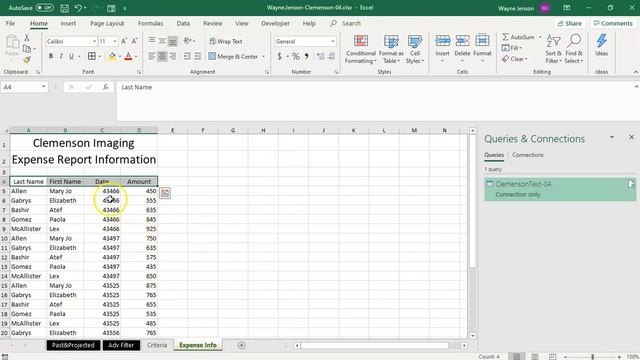Image resolution: width=640 pixels, height=360 pixels.
Task: Switch to the Developer tab
Action: tap(275, 23)
